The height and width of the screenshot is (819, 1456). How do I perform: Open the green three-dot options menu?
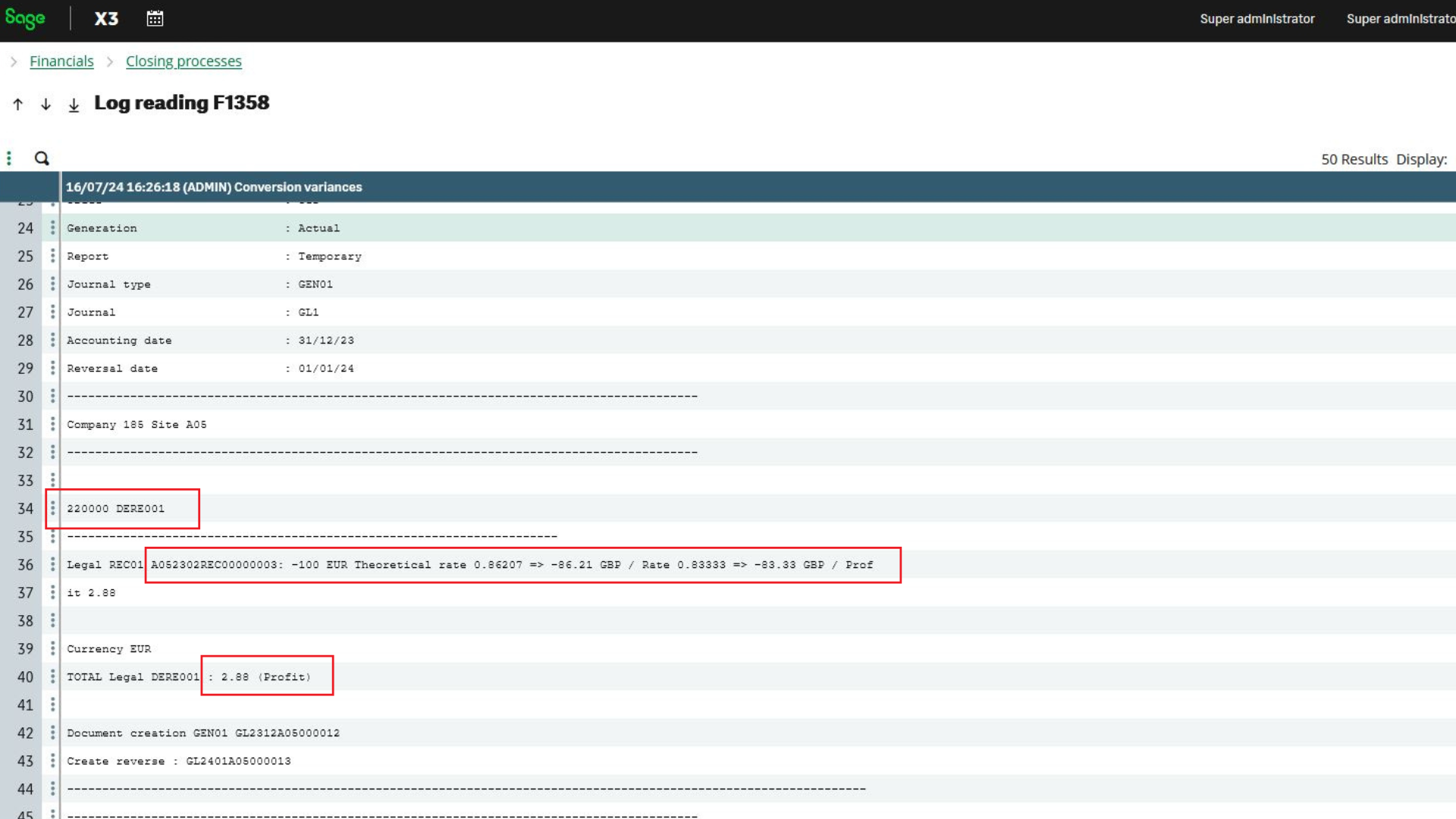pos(9,158)
